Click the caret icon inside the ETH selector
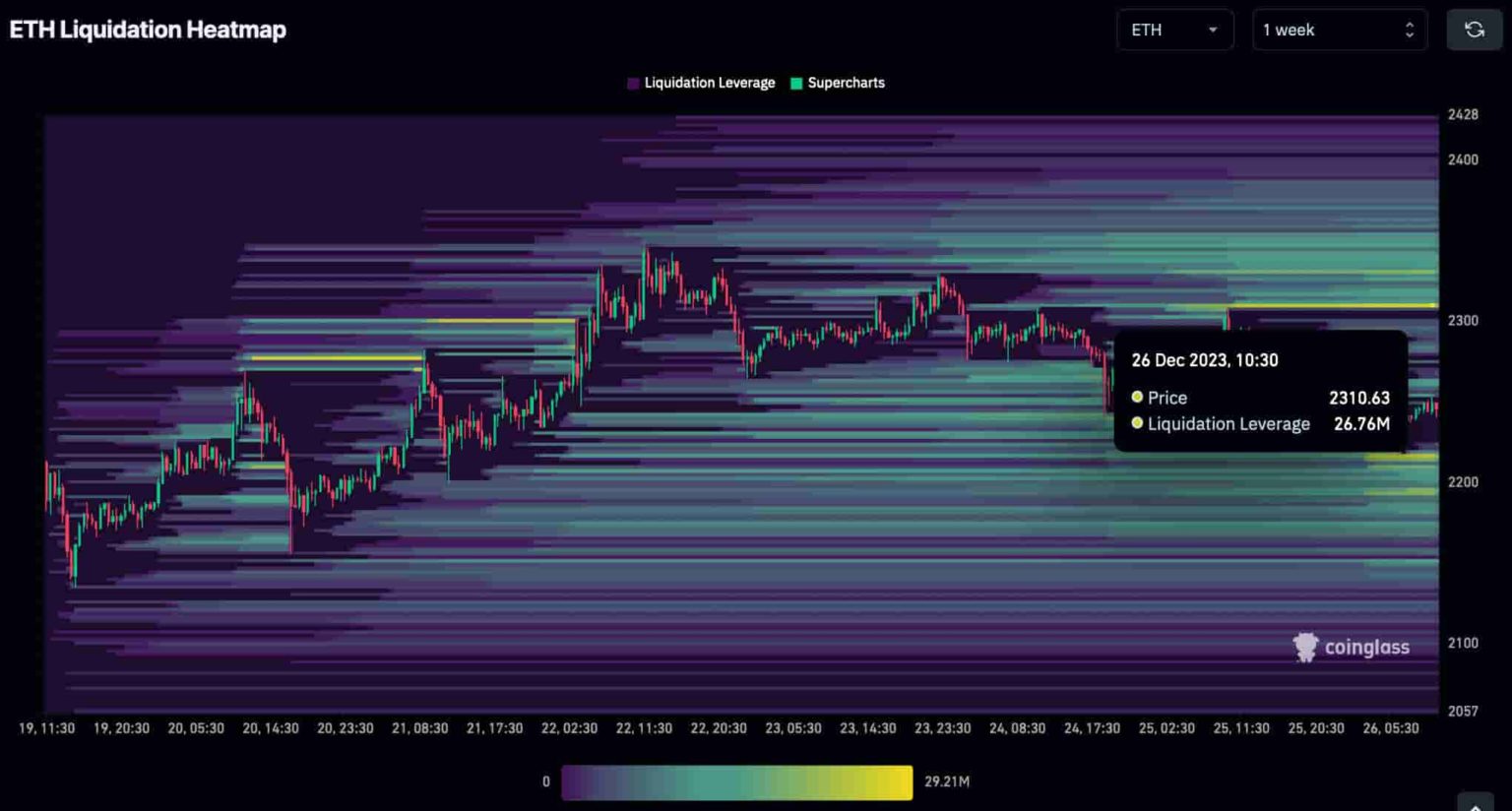The width and height of the screenshot is (1512, 811). (1213, 30)
